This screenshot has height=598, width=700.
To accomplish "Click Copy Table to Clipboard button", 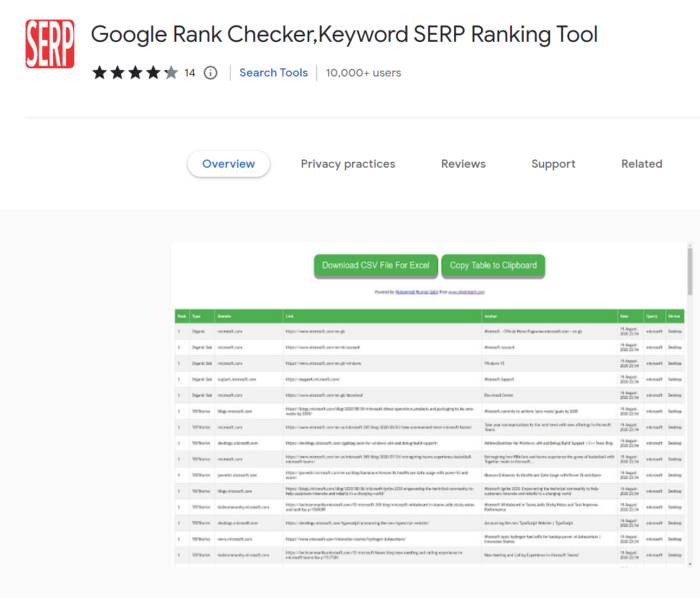I will (x=493, y=266).
